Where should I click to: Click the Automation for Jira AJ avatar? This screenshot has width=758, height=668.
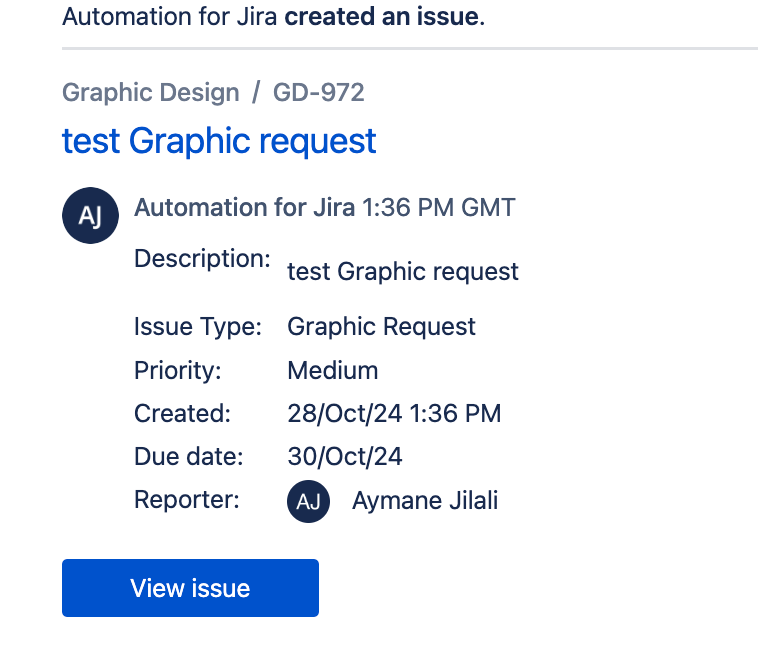[x=90, y=216]
